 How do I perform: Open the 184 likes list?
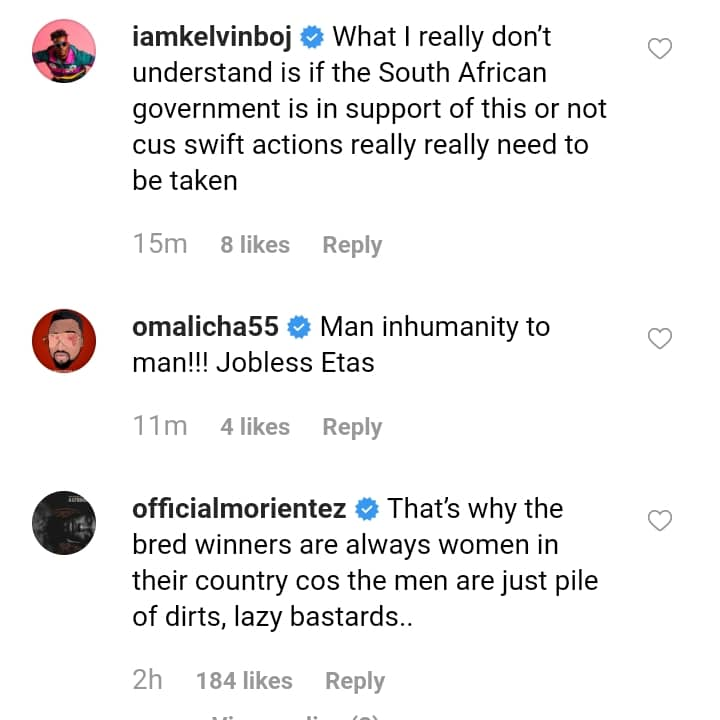point(244,681)
